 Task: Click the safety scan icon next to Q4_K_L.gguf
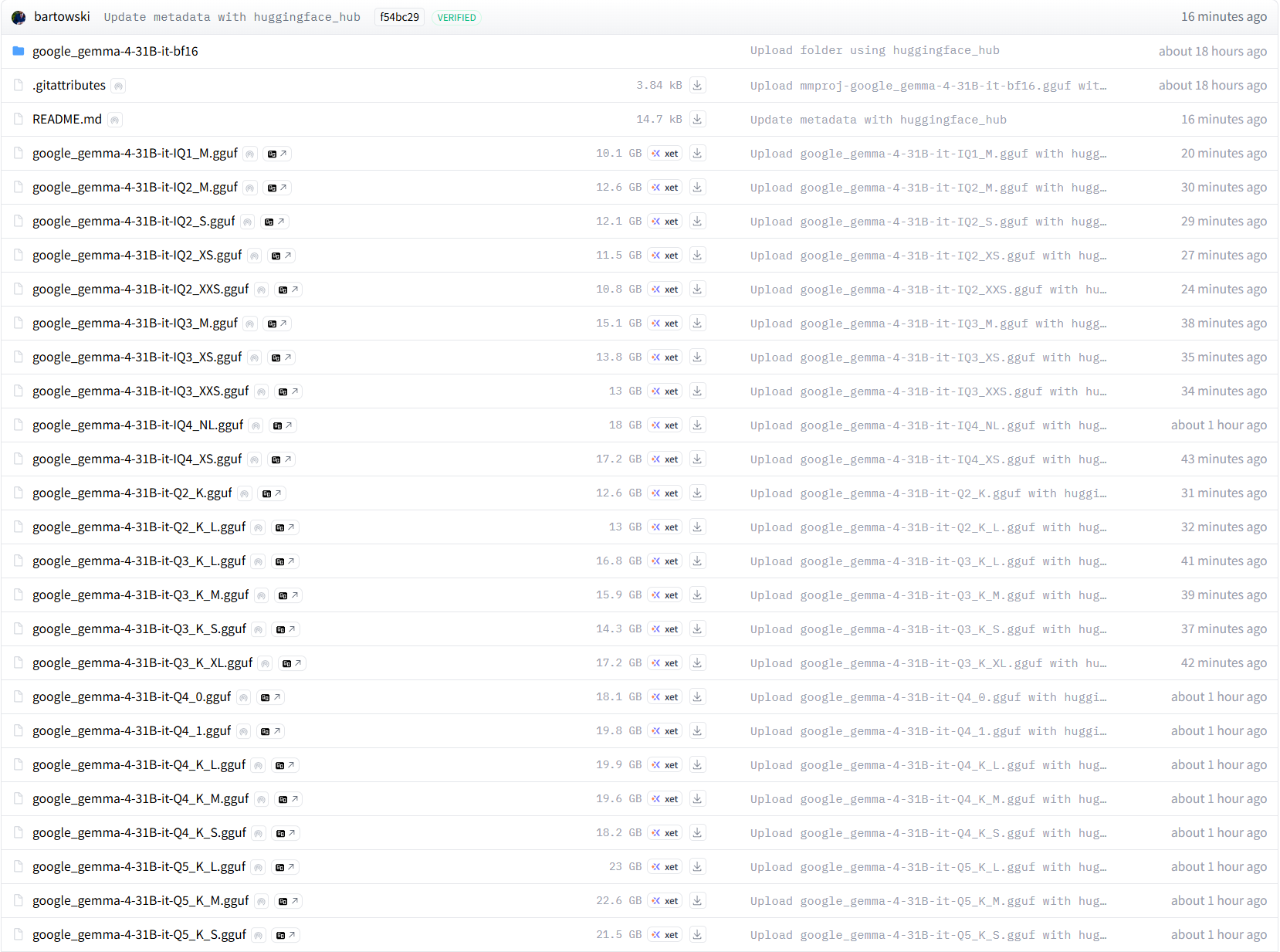[259, 765]
